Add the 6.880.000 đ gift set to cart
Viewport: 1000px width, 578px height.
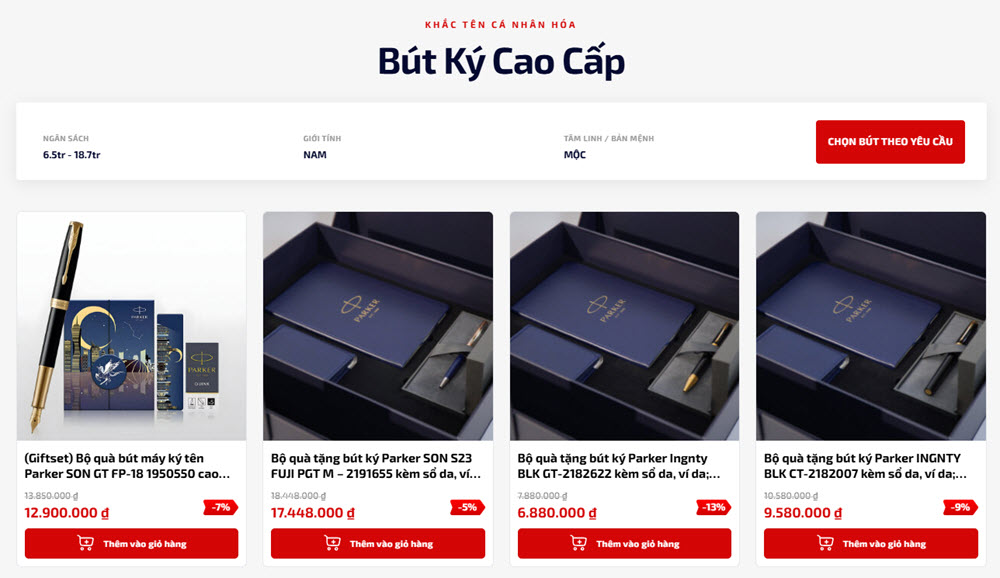click(x=624, y=544)
